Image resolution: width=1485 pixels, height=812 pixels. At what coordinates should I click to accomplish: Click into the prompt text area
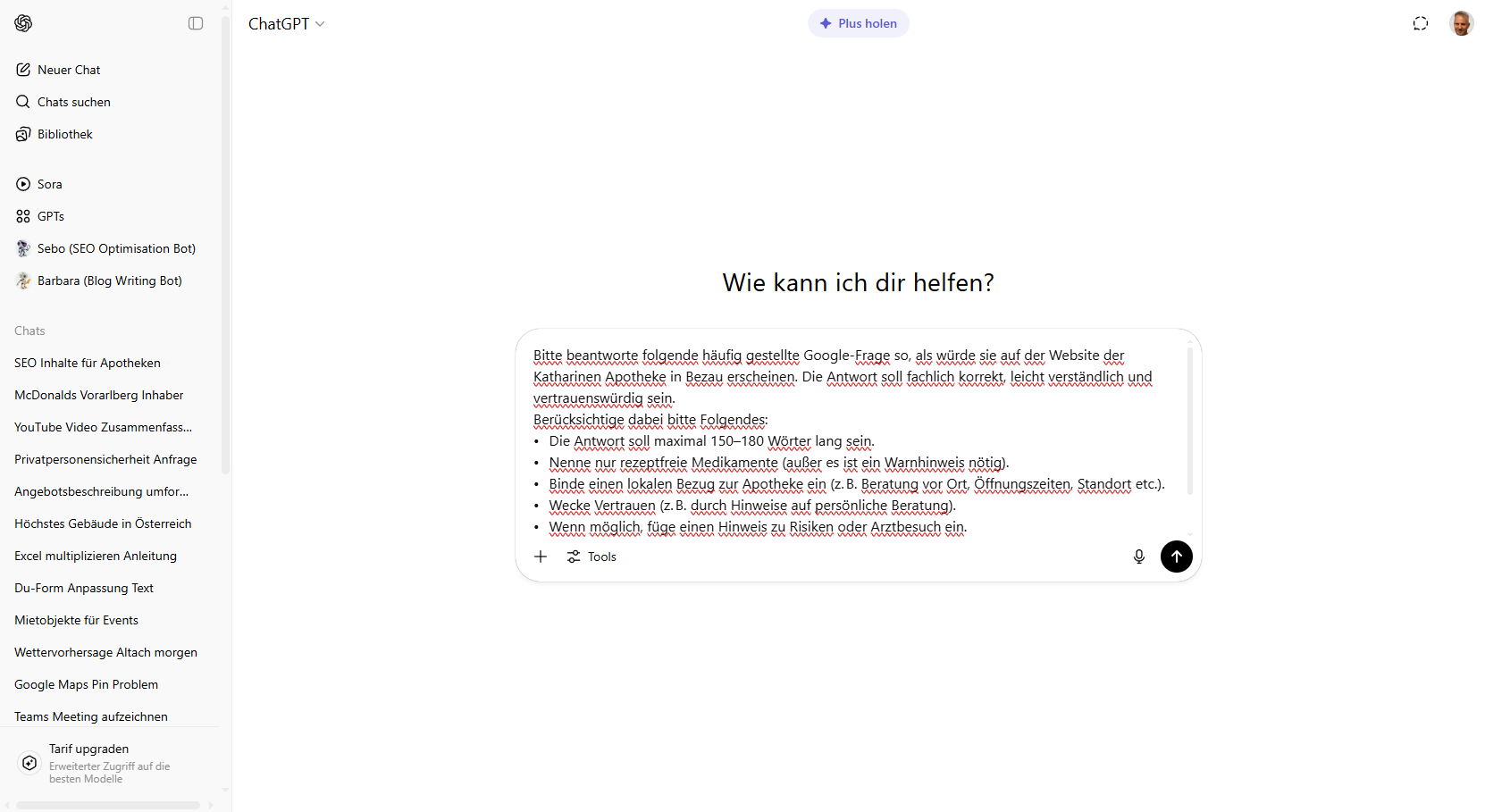point(853,440)
